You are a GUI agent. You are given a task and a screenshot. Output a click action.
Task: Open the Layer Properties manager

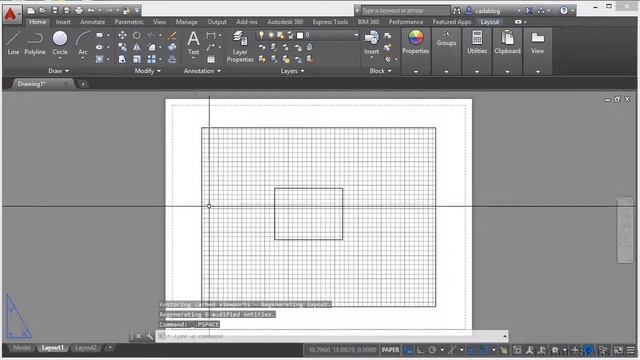240,47
